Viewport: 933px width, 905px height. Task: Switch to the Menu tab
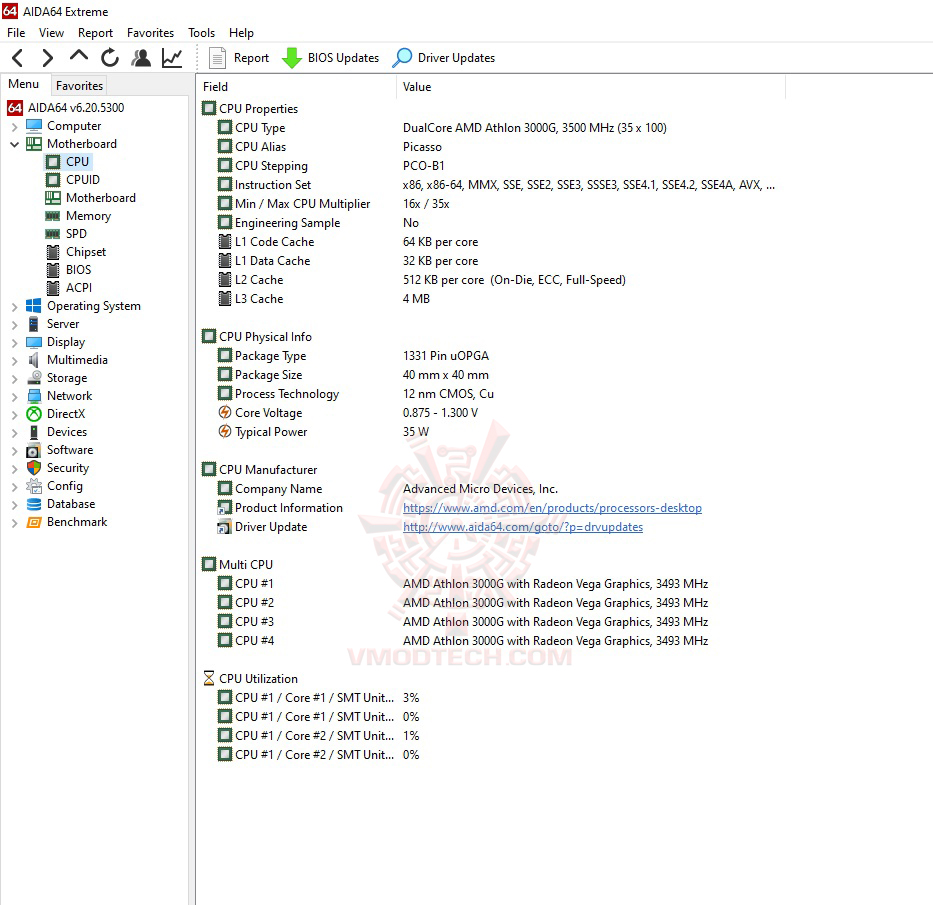24,84
